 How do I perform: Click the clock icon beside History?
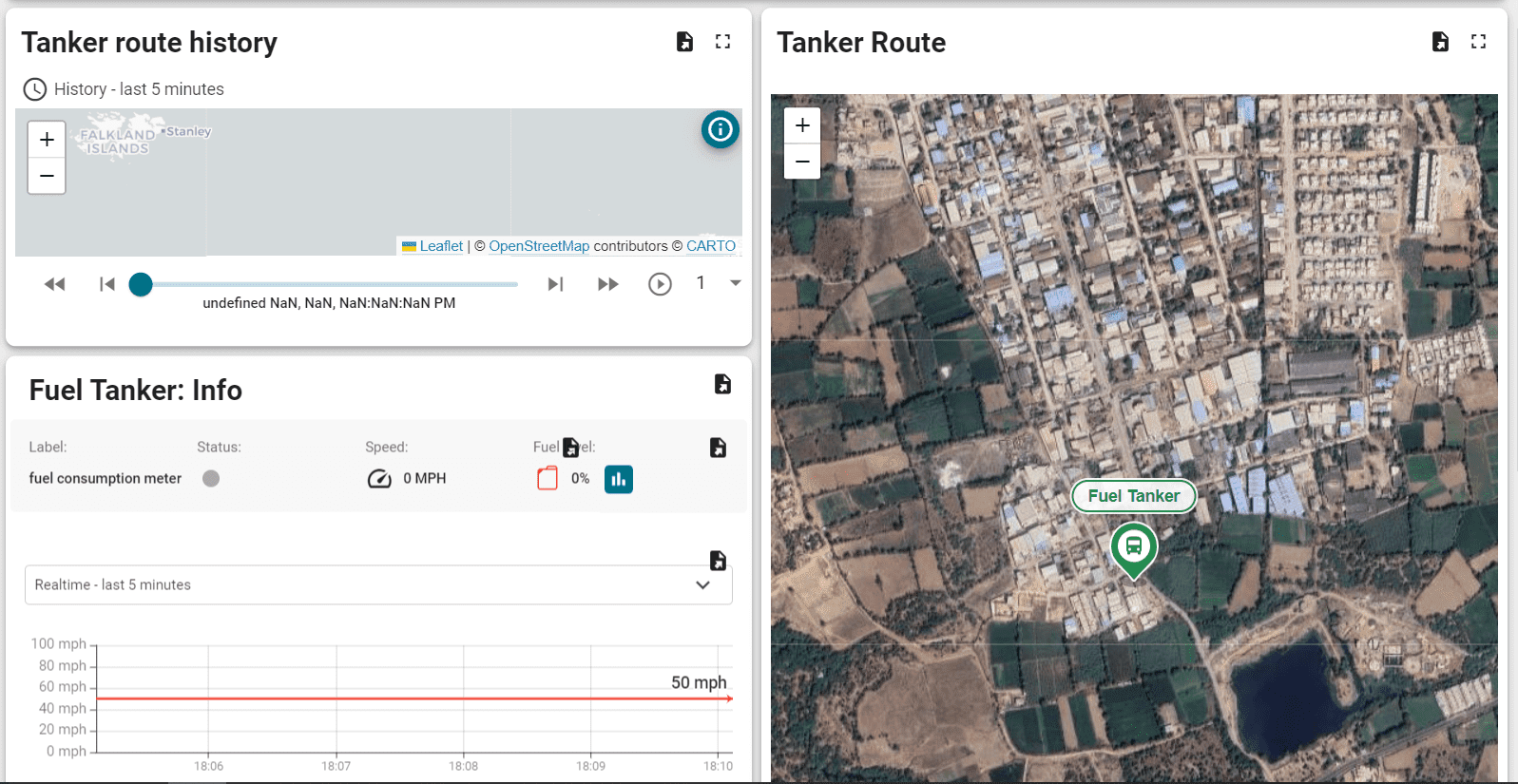pyautogui.click(x=35, y=89)
